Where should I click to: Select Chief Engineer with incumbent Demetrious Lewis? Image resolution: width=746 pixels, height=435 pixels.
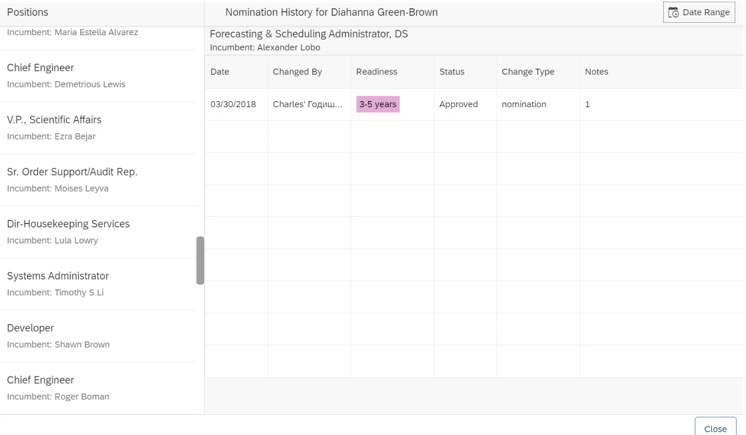(100, 76)
